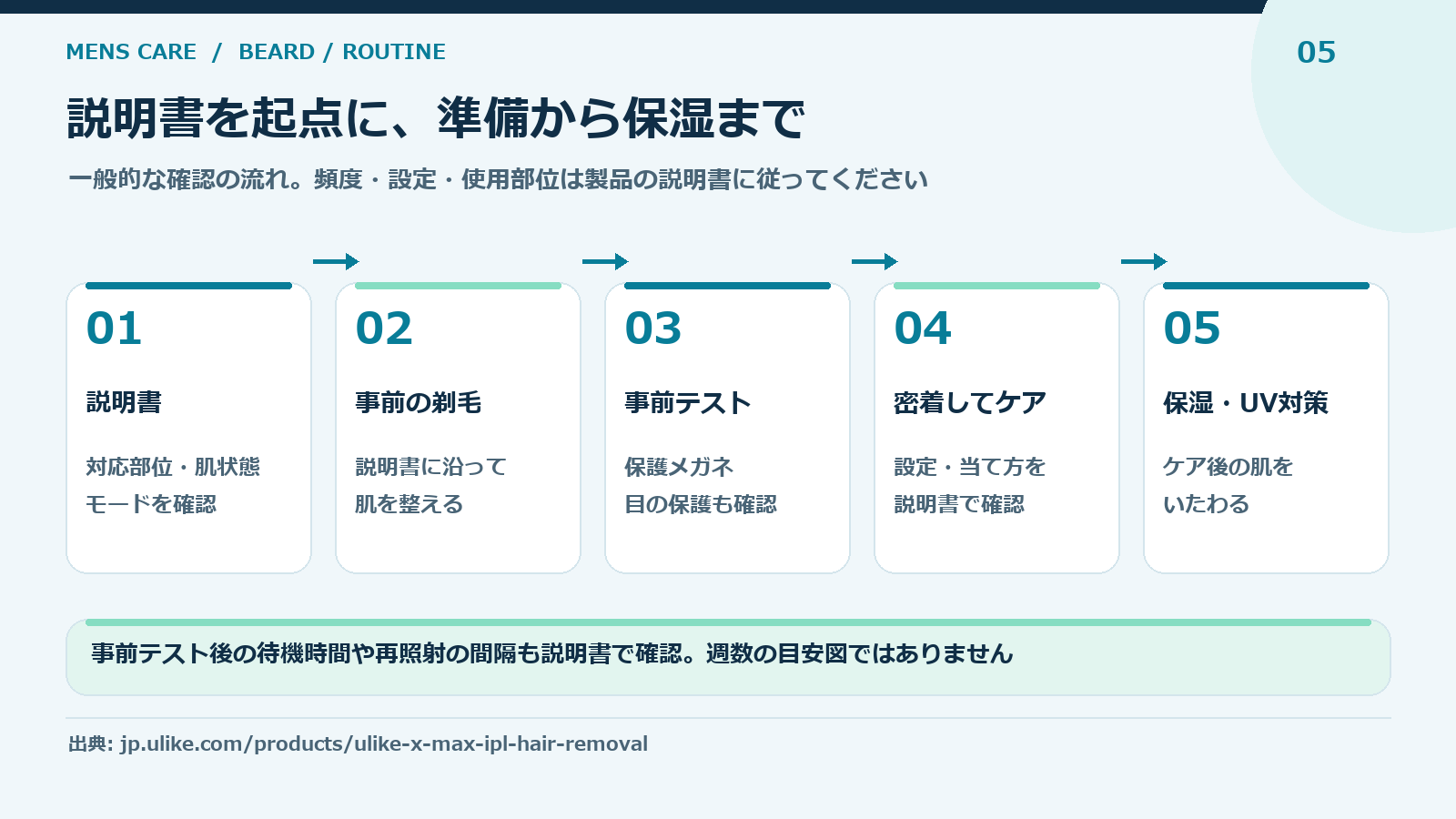Viewport: 1456px width, 819px height.
Task: Click the text いたわる
Action: coord(1207,504)
